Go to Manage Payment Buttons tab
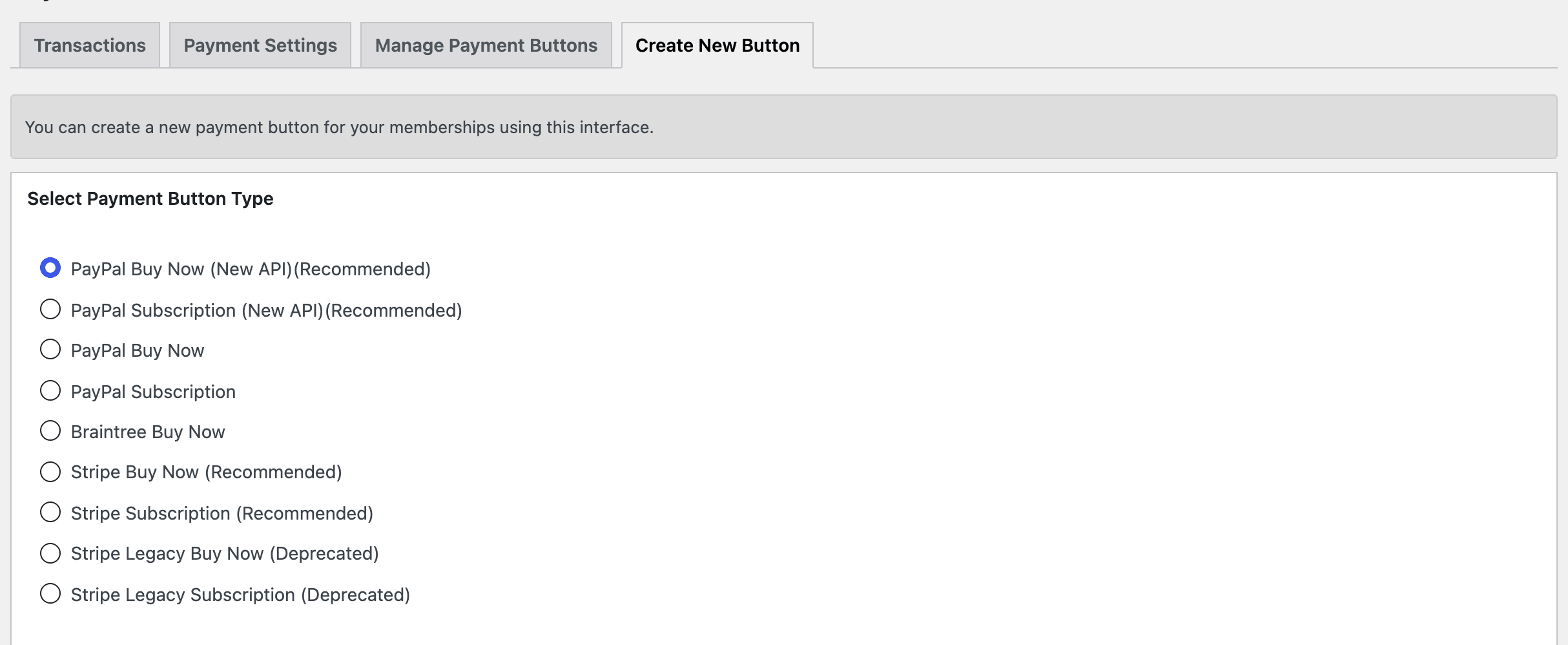Viewport: 1568px width, 645px height. (486, 45)
